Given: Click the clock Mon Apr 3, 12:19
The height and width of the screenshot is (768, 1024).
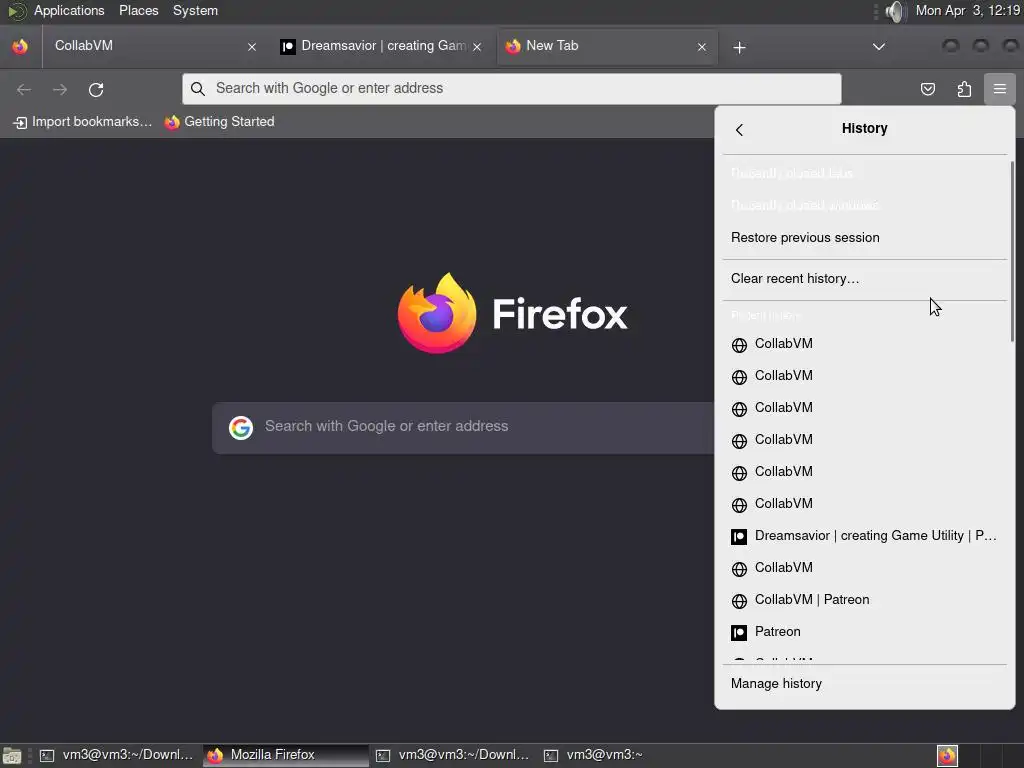Looking at the screenshot, I should (x=968, y=10).
